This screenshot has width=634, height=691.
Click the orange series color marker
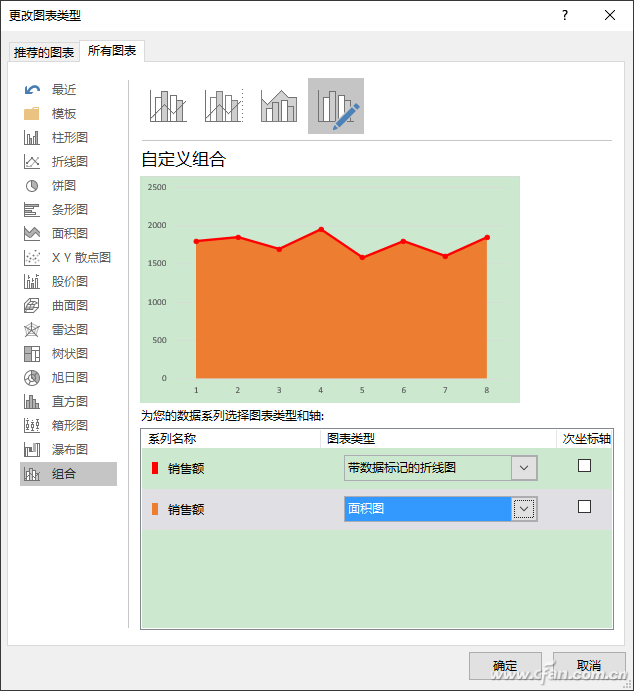155,509
